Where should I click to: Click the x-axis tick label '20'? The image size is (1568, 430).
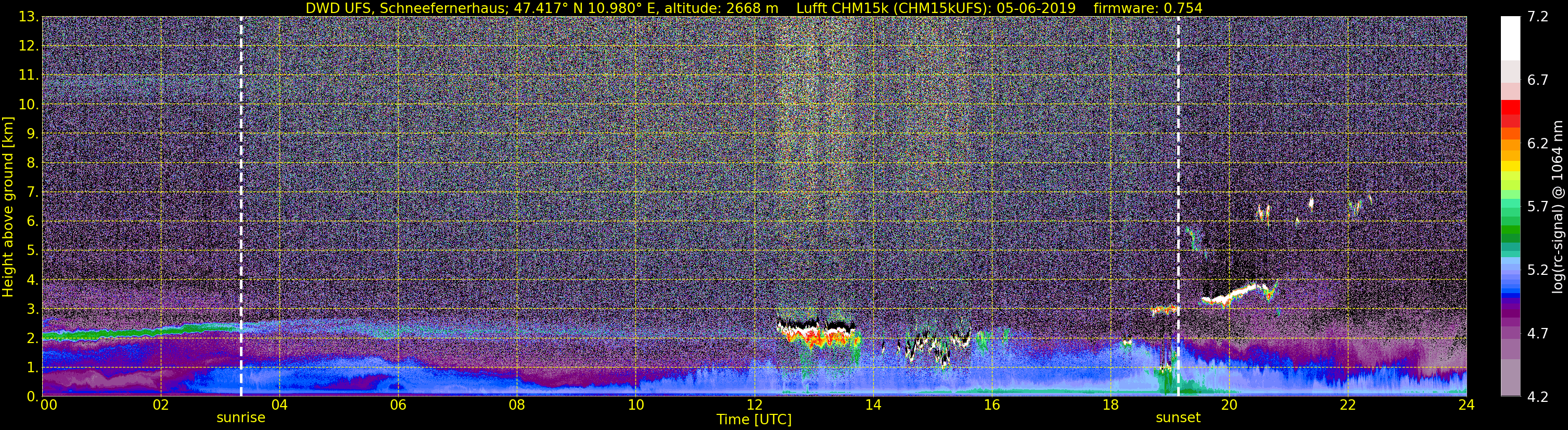coord(1228,406)
